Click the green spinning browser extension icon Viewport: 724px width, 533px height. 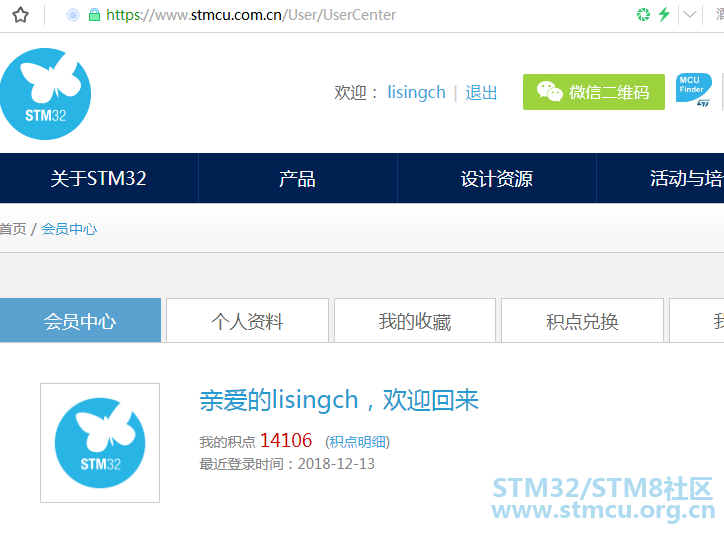coord(643,15)
